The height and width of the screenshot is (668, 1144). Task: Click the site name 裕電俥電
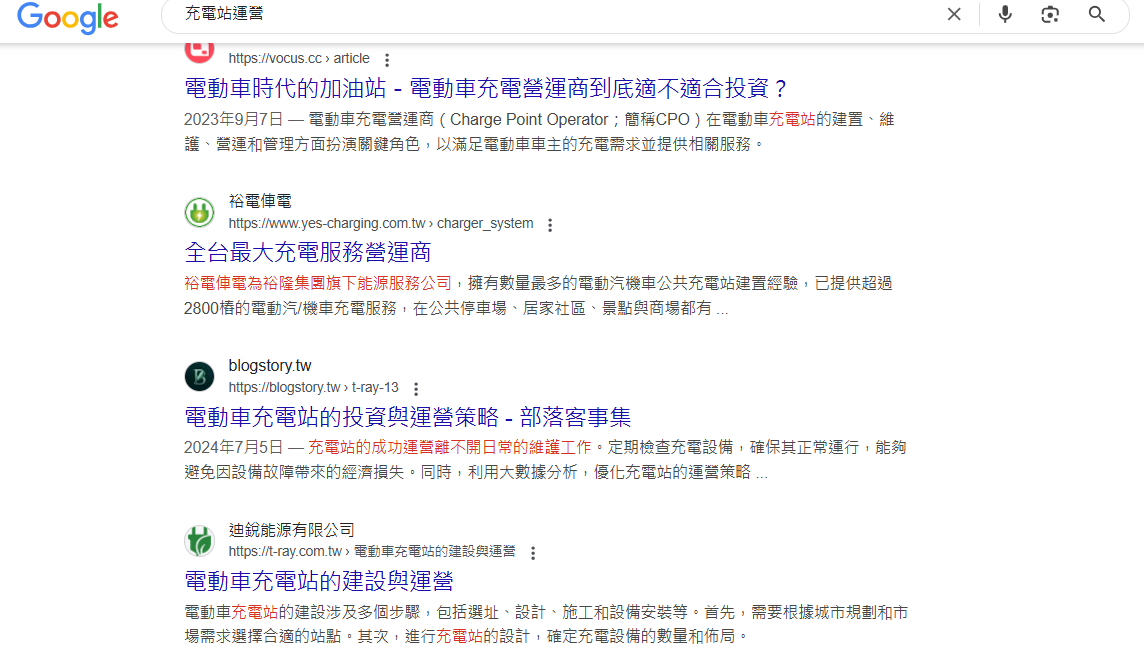click(260, 201)
